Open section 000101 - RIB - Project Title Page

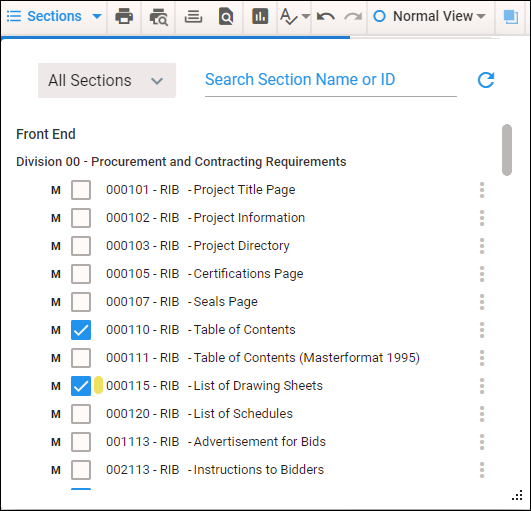200,190
